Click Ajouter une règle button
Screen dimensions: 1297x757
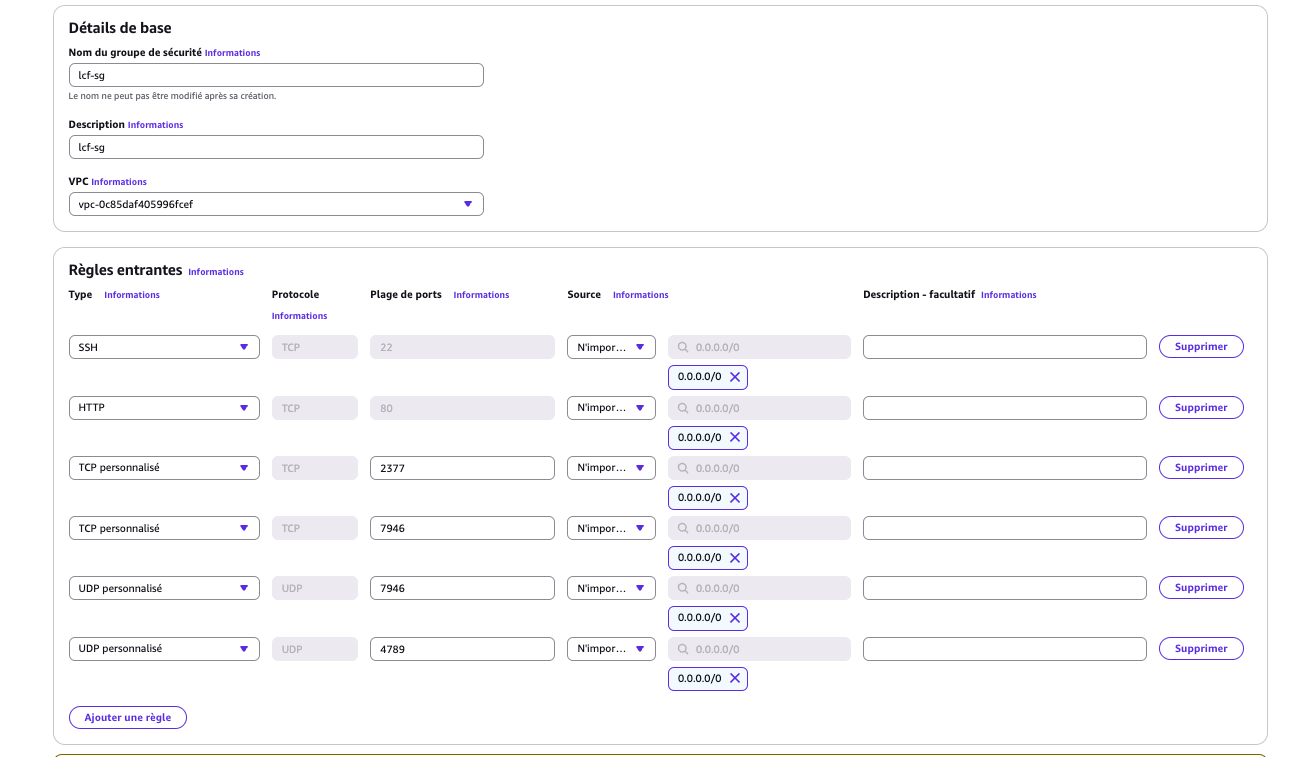pyautogui.click(x=128, y=717)
